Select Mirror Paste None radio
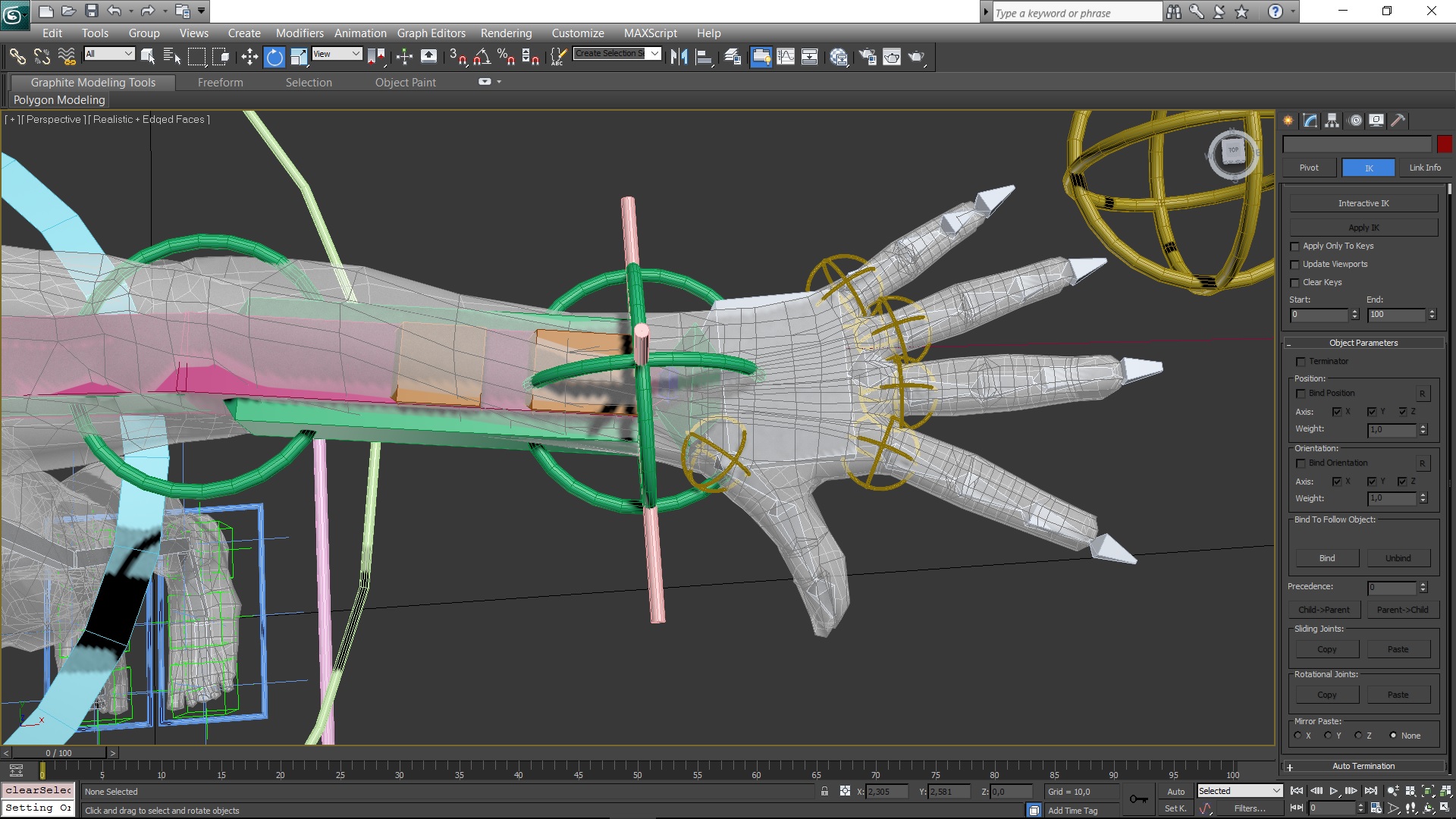1456x819 pixels. point(1393,736)
